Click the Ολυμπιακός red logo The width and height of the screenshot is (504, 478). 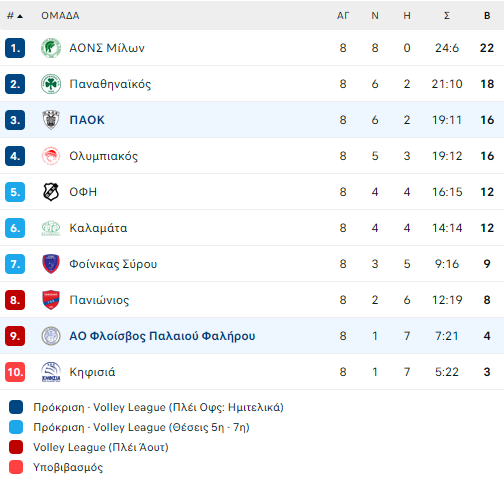coord(51,156)
